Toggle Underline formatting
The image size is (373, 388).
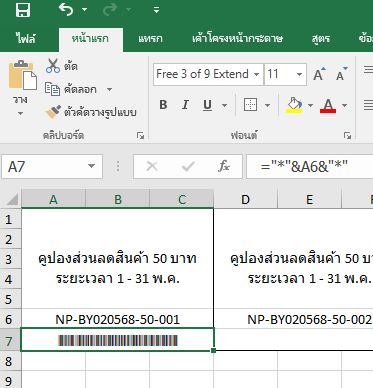pos(207,105)
